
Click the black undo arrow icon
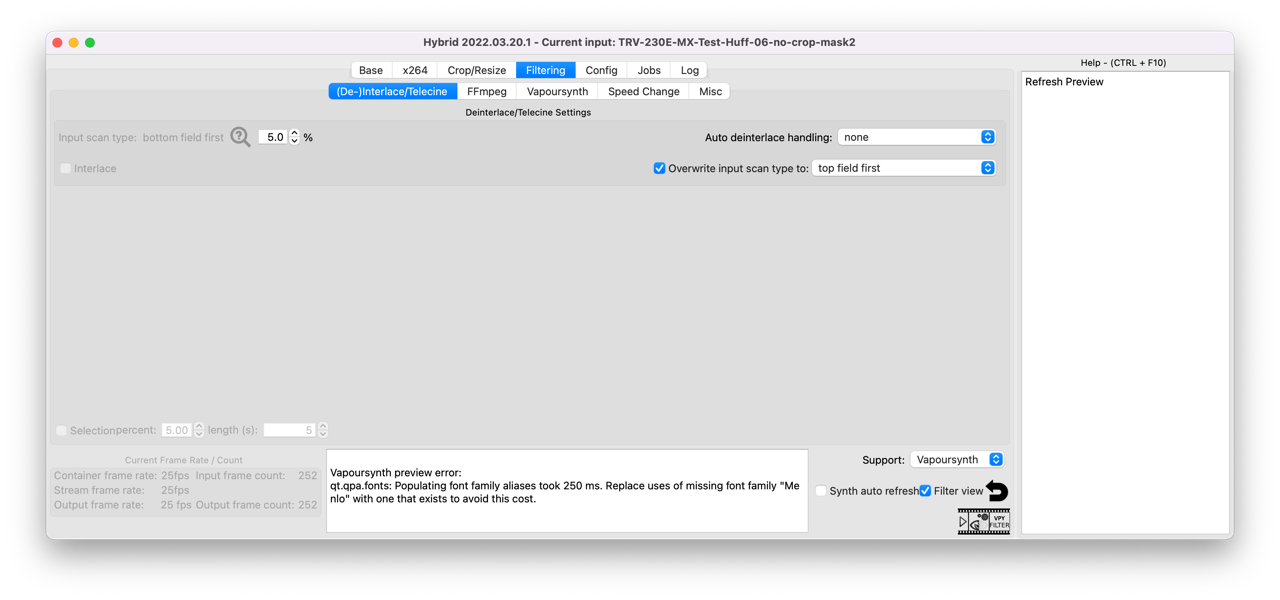997,491
